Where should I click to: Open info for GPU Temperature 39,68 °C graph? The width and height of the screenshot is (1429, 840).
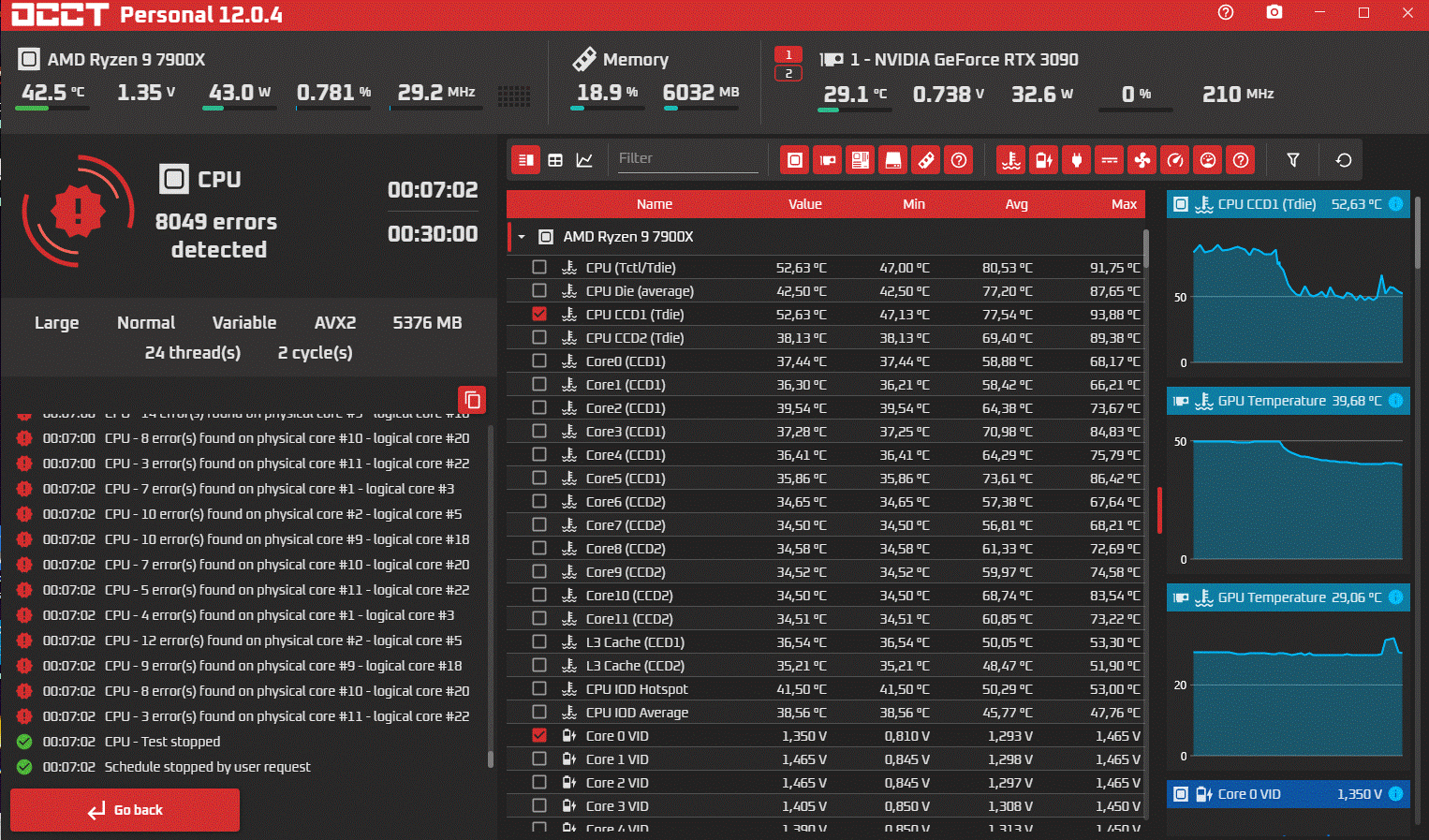(1395, 401)
